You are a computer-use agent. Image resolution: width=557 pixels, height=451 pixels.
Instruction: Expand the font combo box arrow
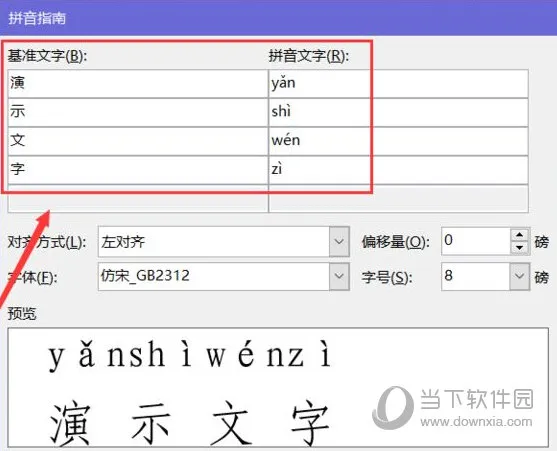(x=339, y=276)
